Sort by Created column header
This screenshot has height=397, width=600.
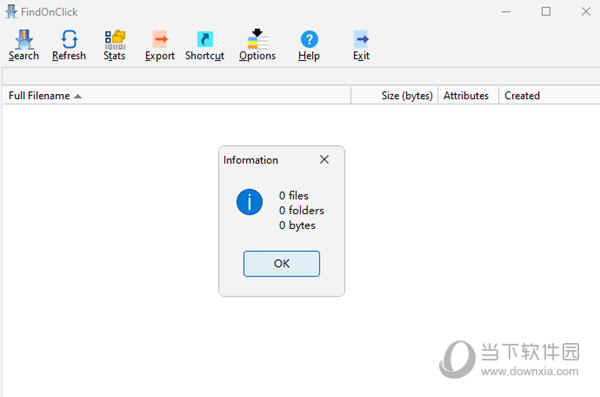549,95
